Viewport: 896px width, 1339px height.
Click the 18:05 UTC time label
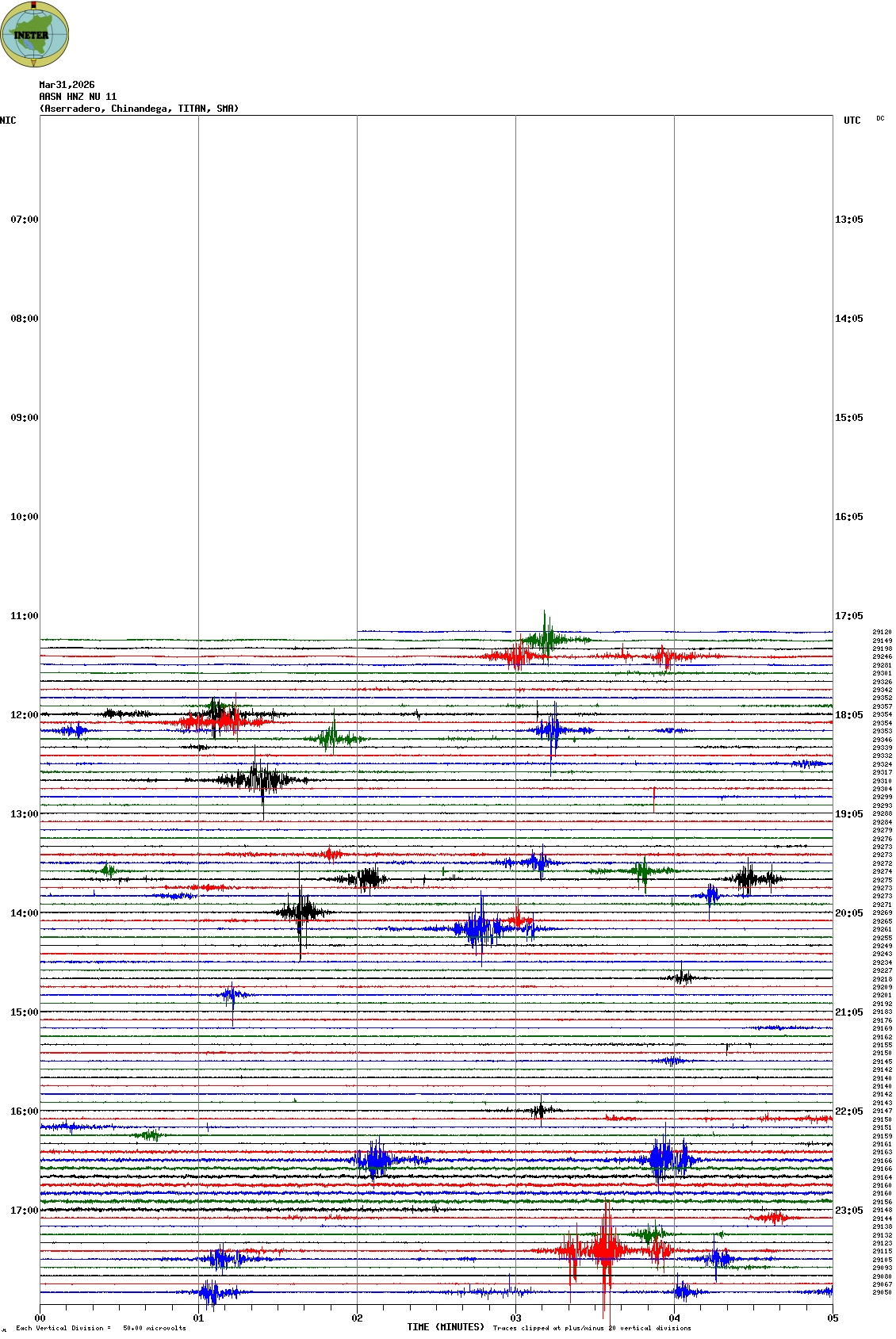click(848, 715)
